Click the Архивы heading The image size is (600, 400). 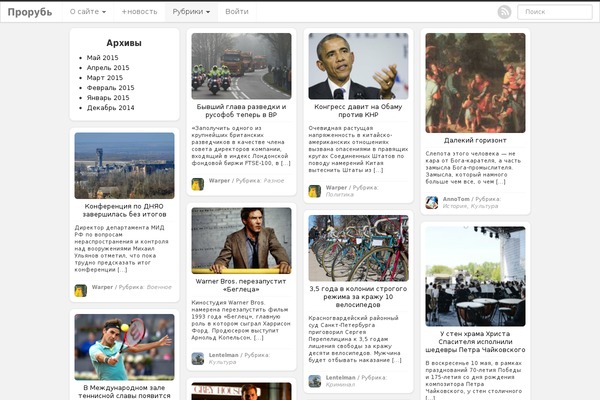(x=124, y=43)
